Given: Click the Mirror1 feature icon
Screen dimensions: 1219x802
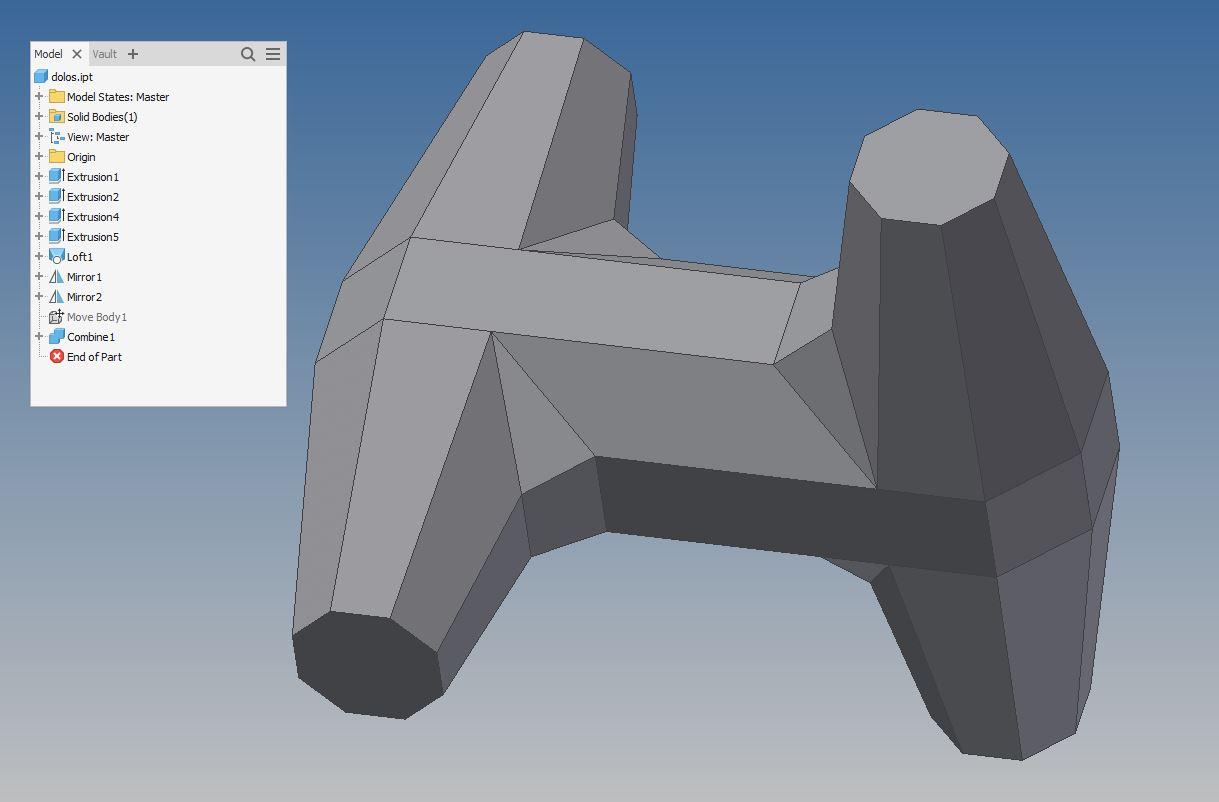Looking at the screenshot, I should [x=57, y=277].
